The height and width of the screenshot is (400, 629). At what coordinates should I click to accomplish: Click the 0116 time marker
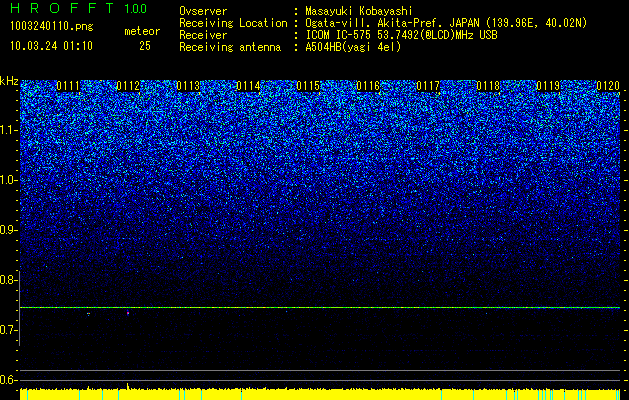[x=368, y=86]
